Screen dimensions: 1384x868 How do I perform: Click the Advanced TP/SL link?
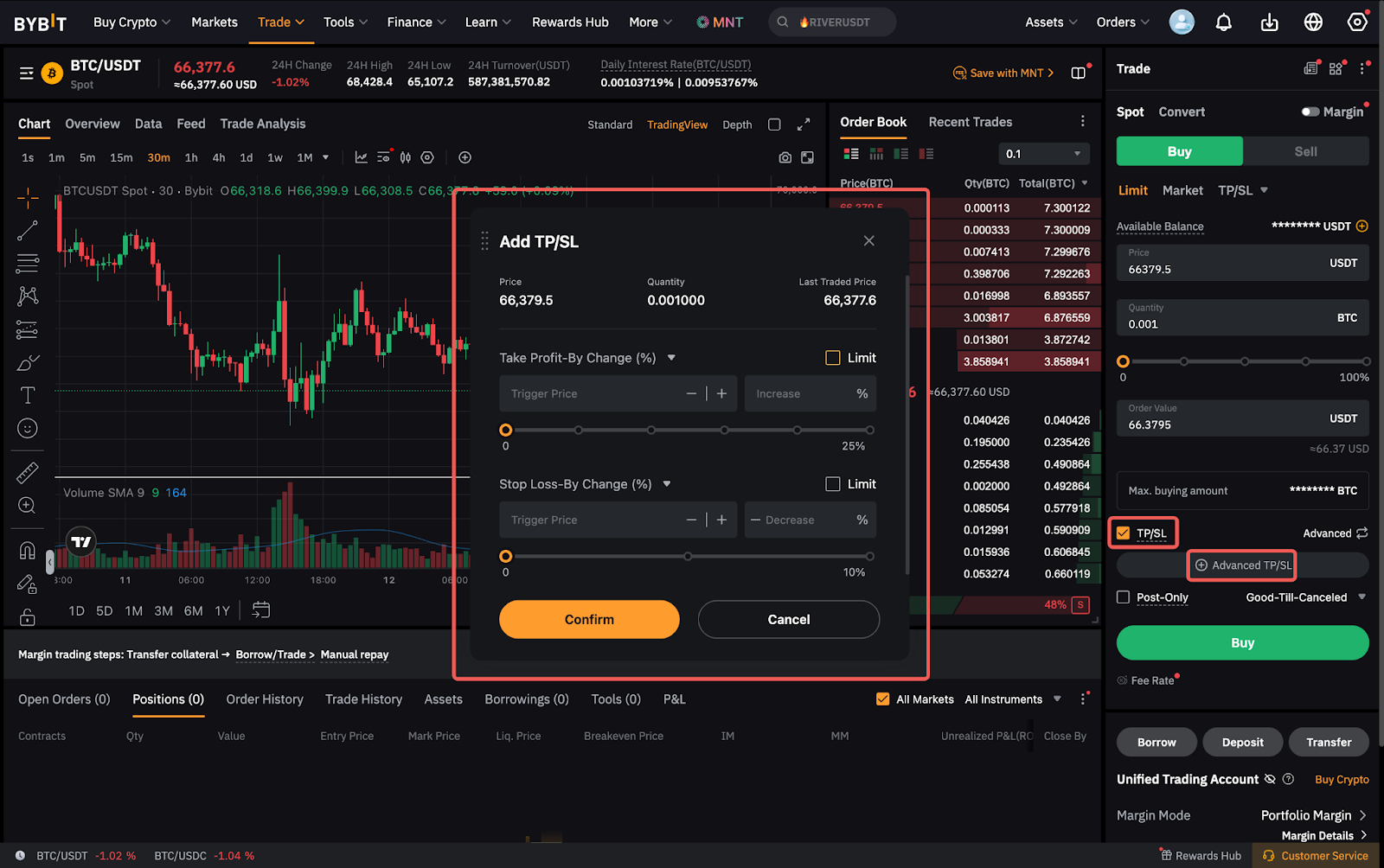(1243, 565)
